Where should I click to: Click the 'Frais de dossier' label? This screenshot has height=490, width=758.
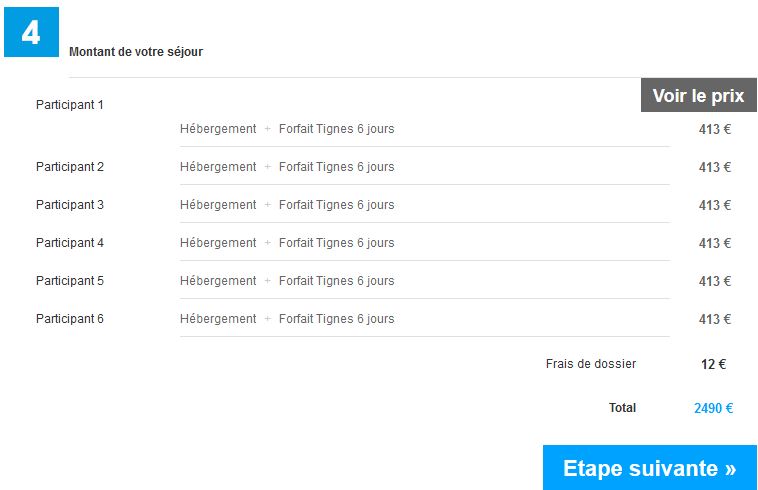click(x=591, y=364)
